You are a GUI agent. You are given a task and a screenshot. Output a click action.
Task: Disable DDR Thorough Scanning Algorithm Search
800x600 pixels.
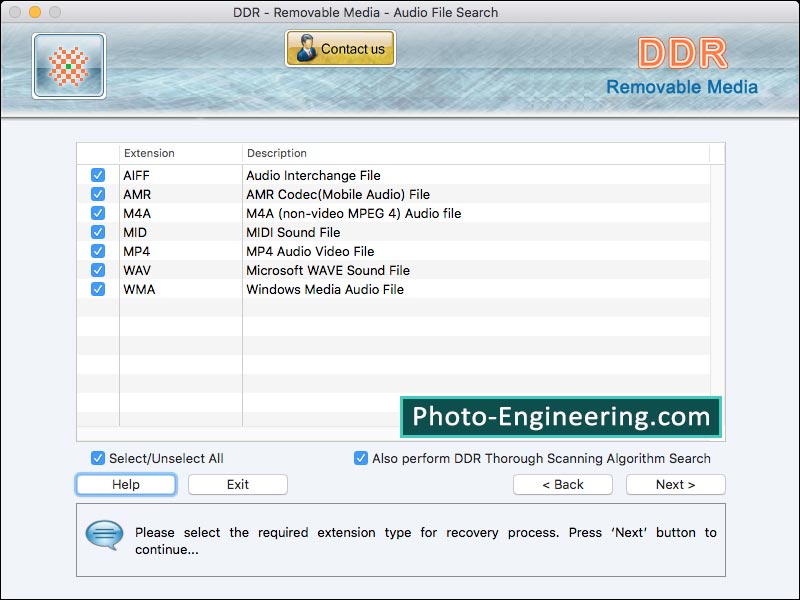[360, 458]
